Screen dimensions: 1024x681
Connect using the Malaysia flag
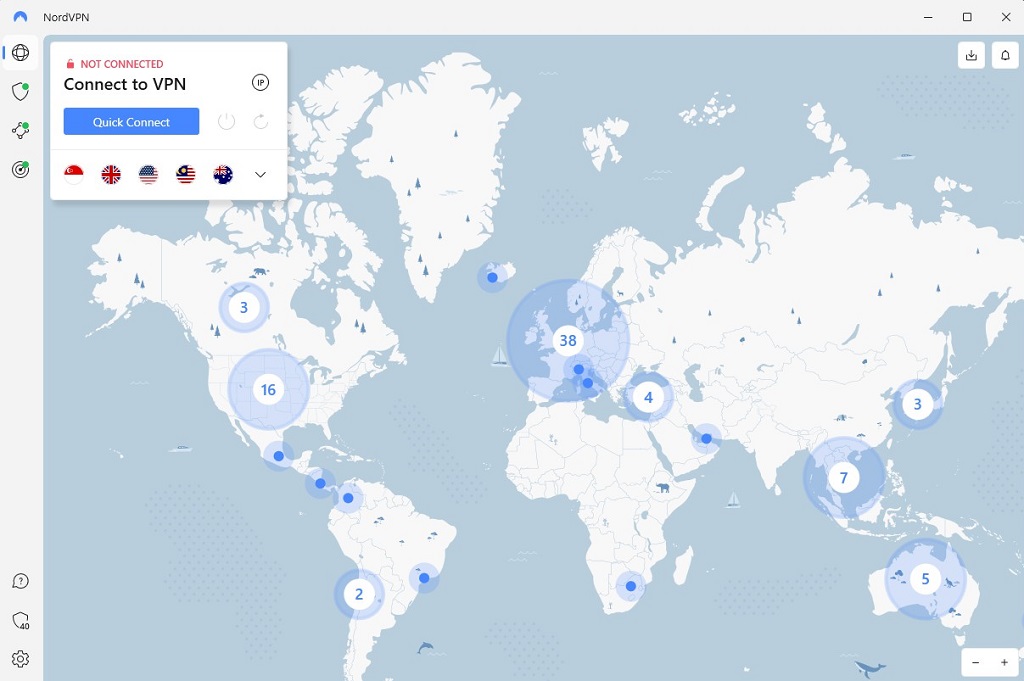coord(185,174)
